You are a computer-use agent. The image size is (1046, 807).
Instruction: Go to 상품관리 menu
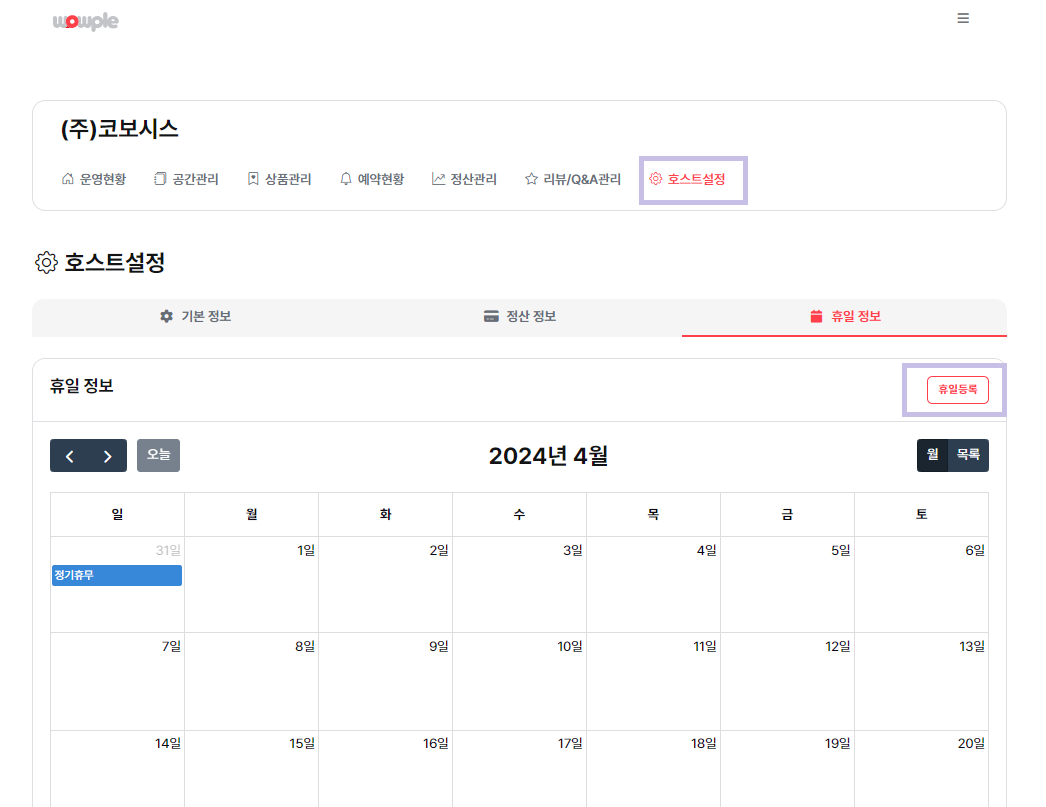(x=279, y=180)
